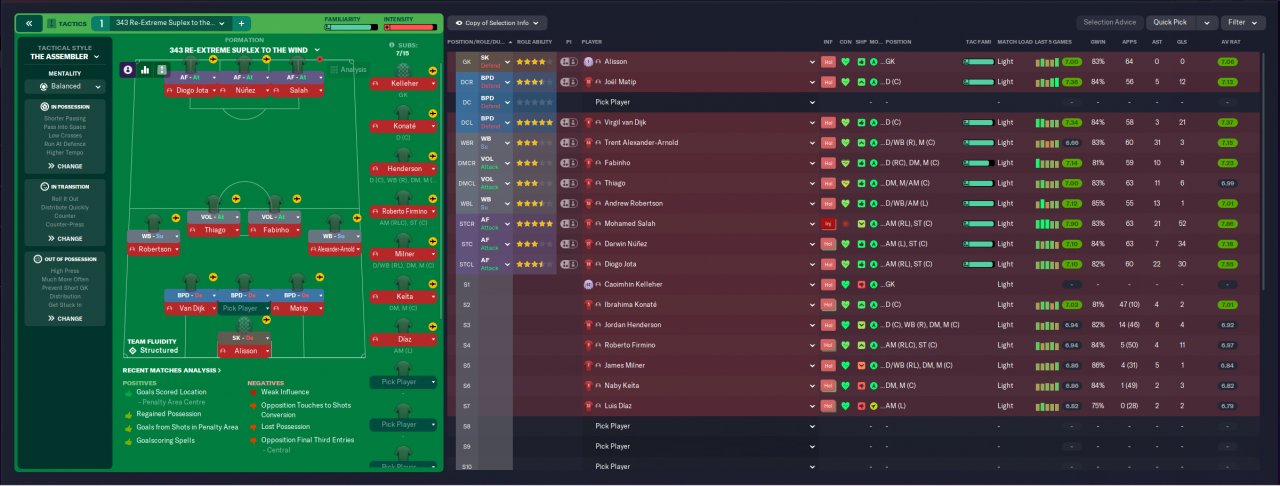Collapse the tactics panel with double-arrow icon
The height and width of the screenshot is (486, 1280).
[29, 23]
